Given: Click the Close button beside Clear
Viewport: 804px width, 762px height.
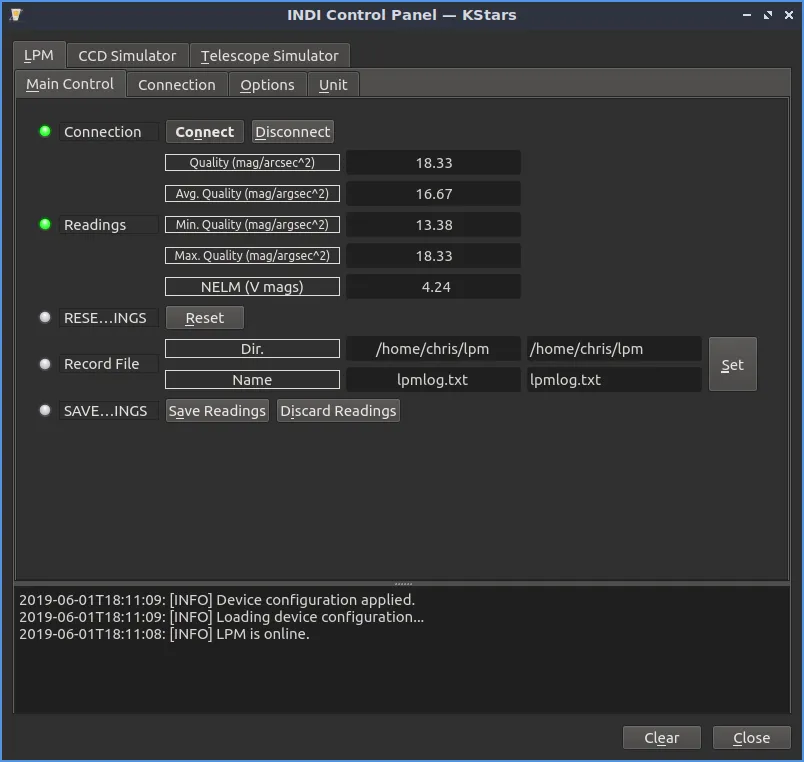Looking at the screenshot, I should tap(751, 737).
